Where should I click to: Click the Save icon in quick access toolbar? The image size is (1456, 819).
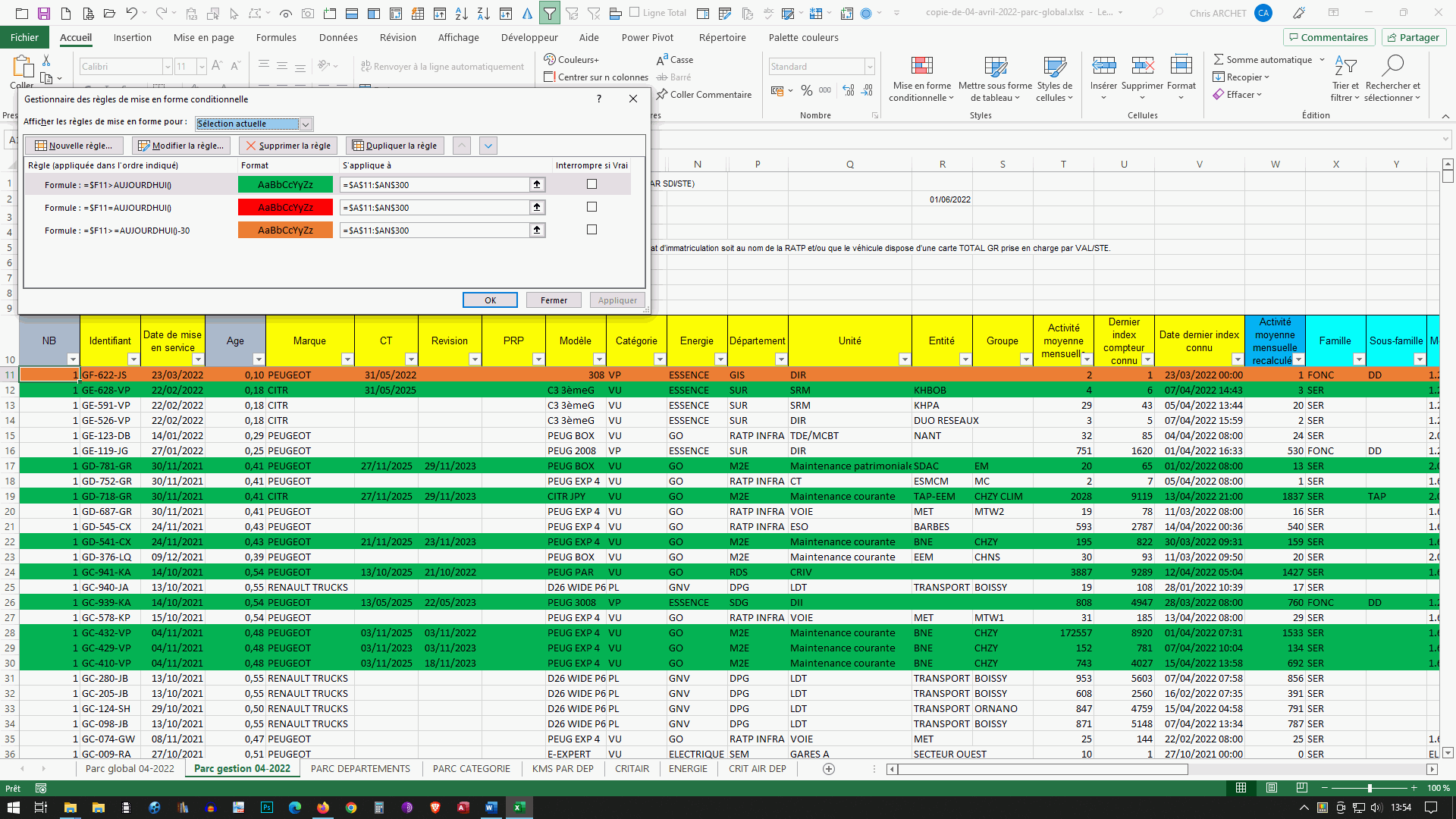[x=43, y=13]
